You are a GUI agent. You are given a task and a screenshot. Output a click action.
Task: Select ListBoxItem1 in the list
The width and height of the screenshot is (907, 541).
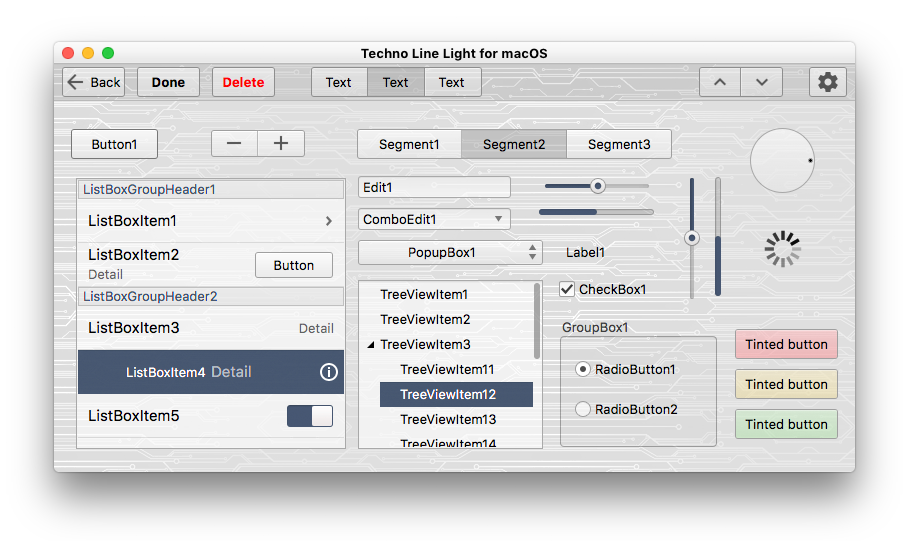coord(211,221)
